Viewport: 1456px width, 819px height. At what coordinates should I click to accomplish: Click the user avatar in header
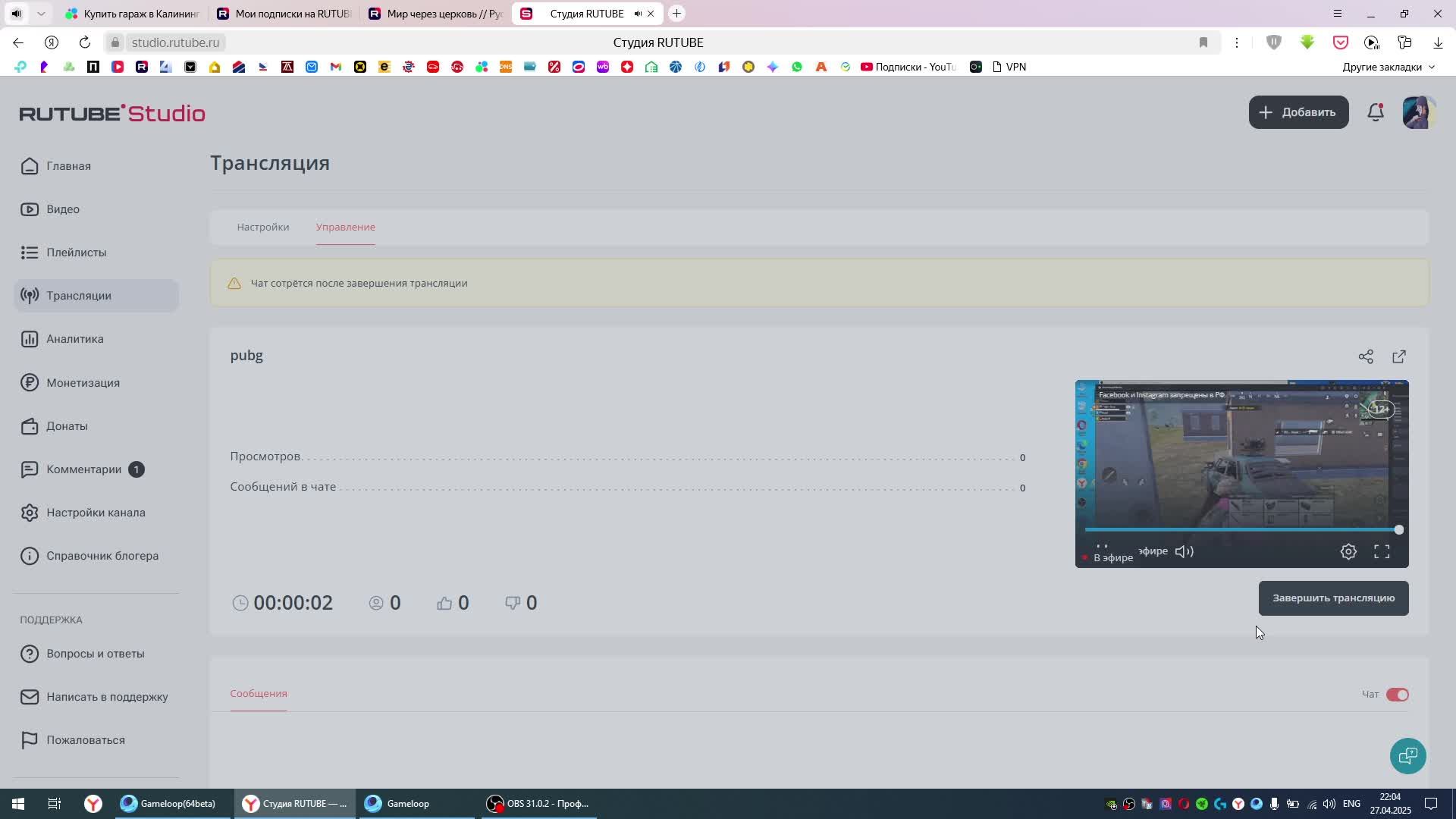pyautogui.click(x=1418, y=112)
